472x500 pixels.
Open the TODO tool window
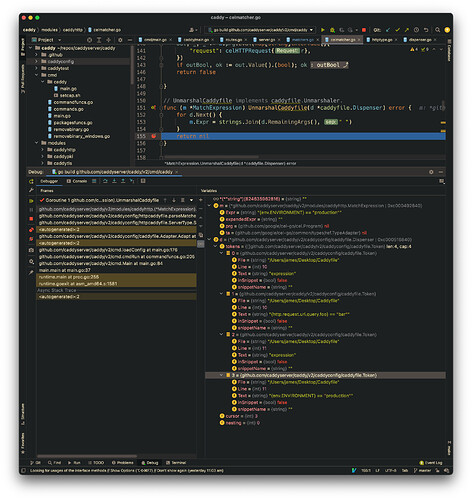pos(96,463)
